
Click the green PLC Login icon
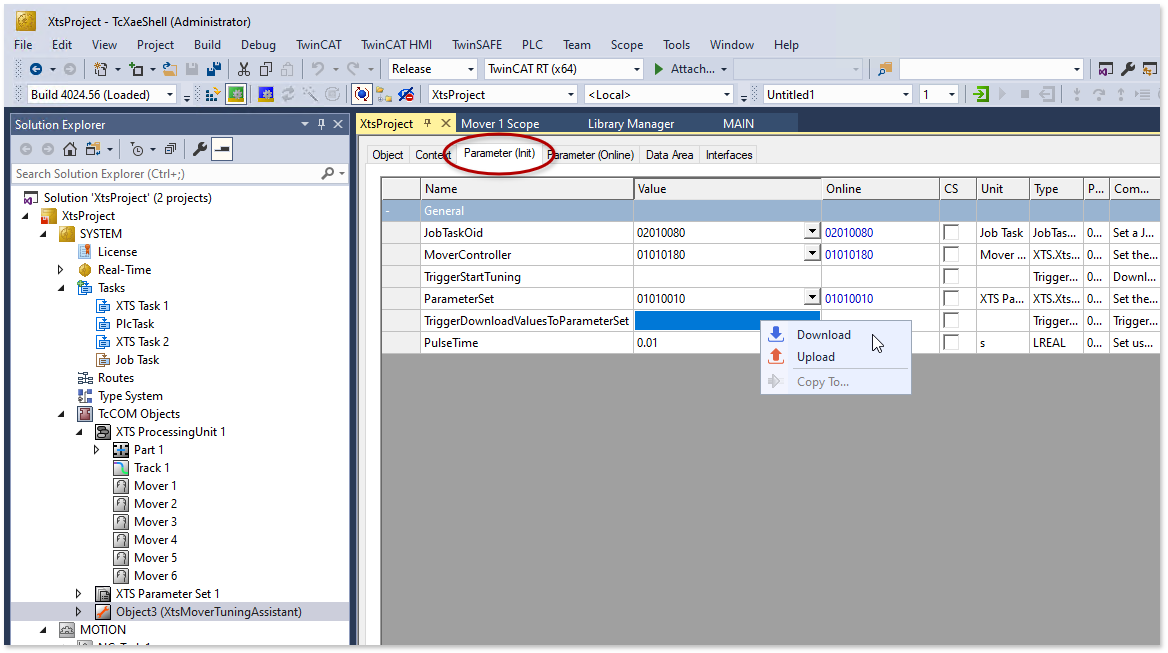pyautogui.click(x=981, y=95)
